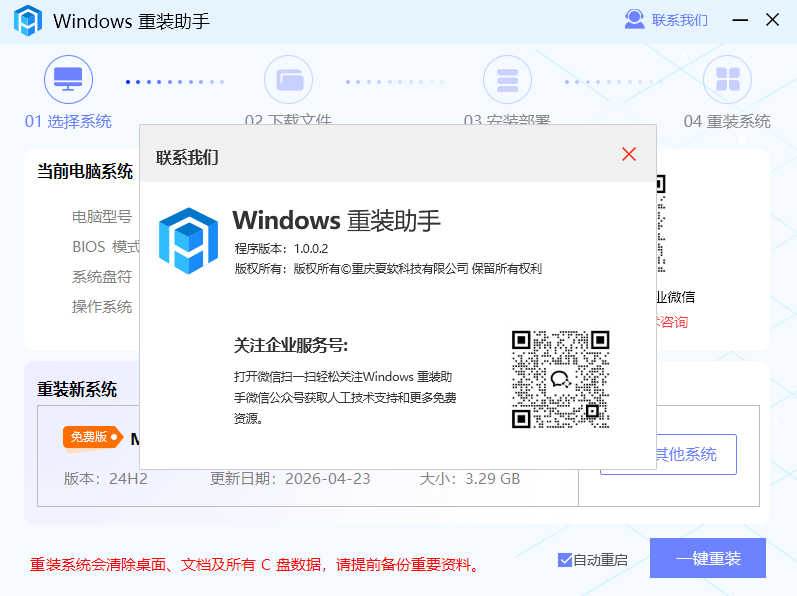Image resolution: width=797 pixels, height=596 pixels.
Task: Click the app logo in main title bar
Action: tap(28, 20)
